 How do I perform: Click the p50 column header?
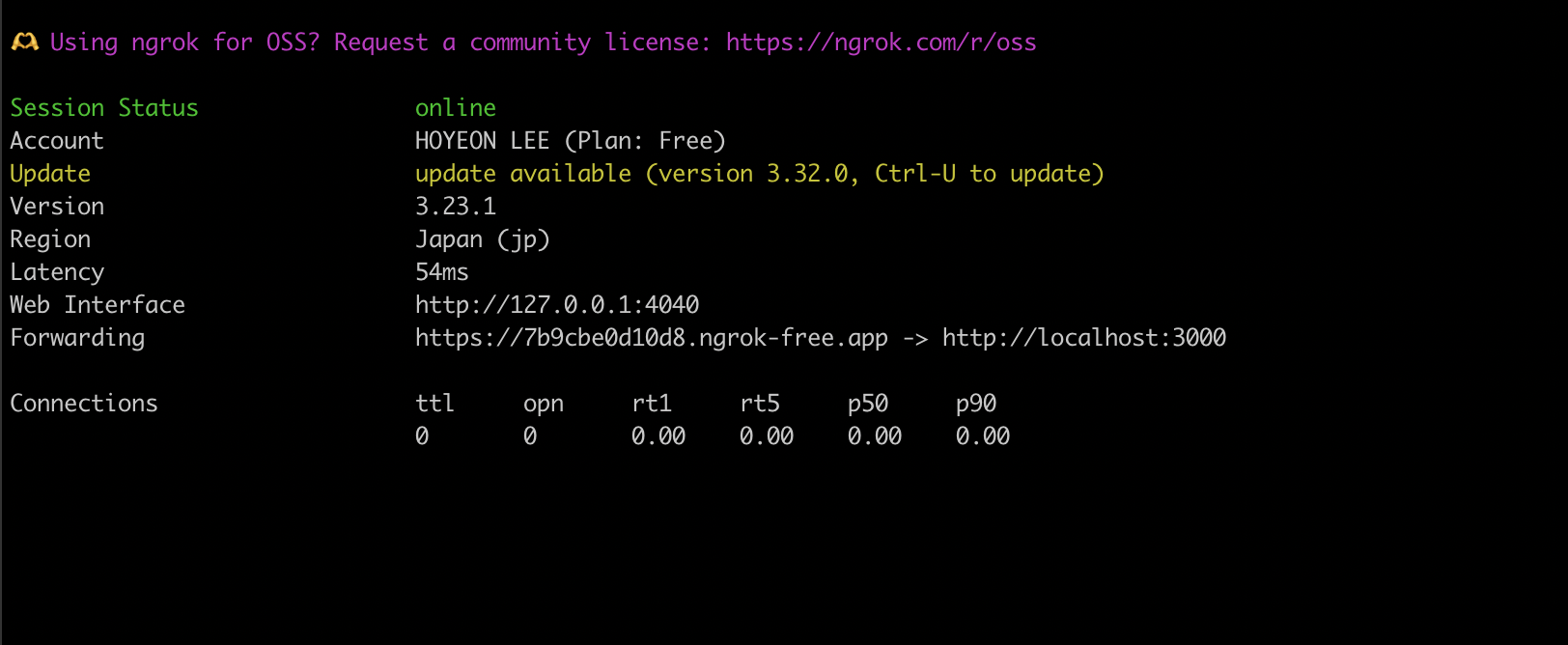click(x=868, y=404)
